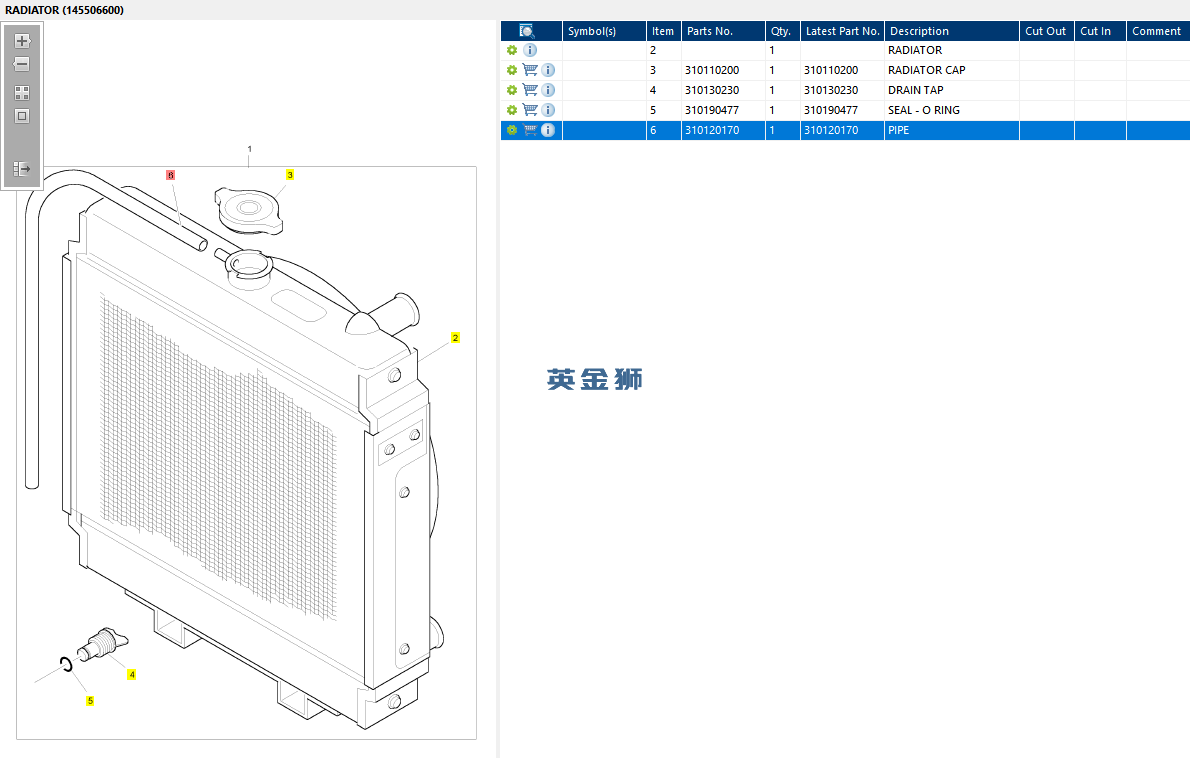Image resolution: width=1190 pixels, height=758 pixels.
Task: Click the Parts No. column header
Action: tap(723, 31)
